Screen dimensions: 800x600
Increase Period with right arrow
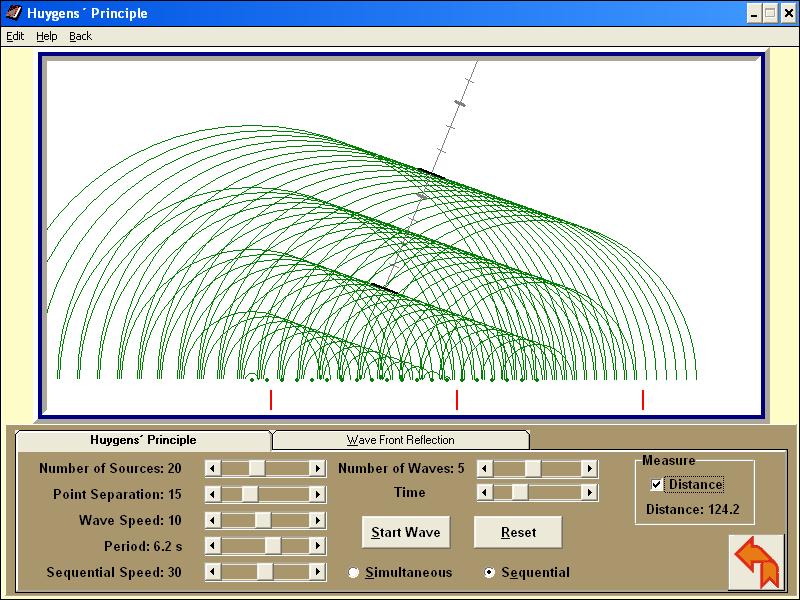pos(317,545)
